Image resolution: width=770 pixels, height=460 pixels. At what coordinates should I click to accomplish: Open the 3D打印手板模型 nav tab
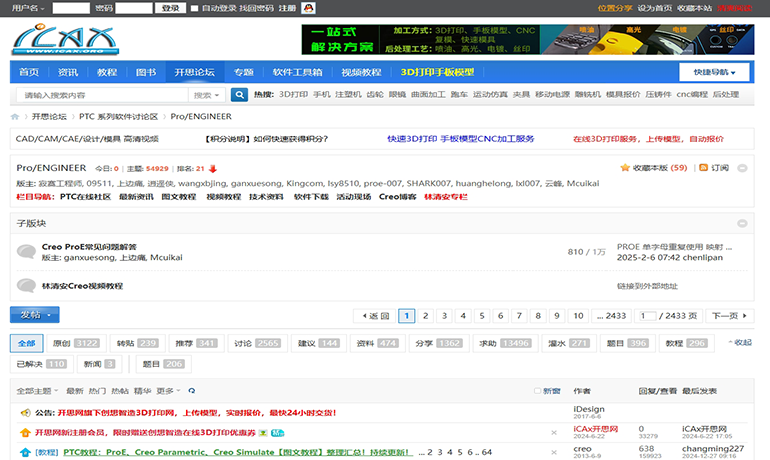(437, 72)
